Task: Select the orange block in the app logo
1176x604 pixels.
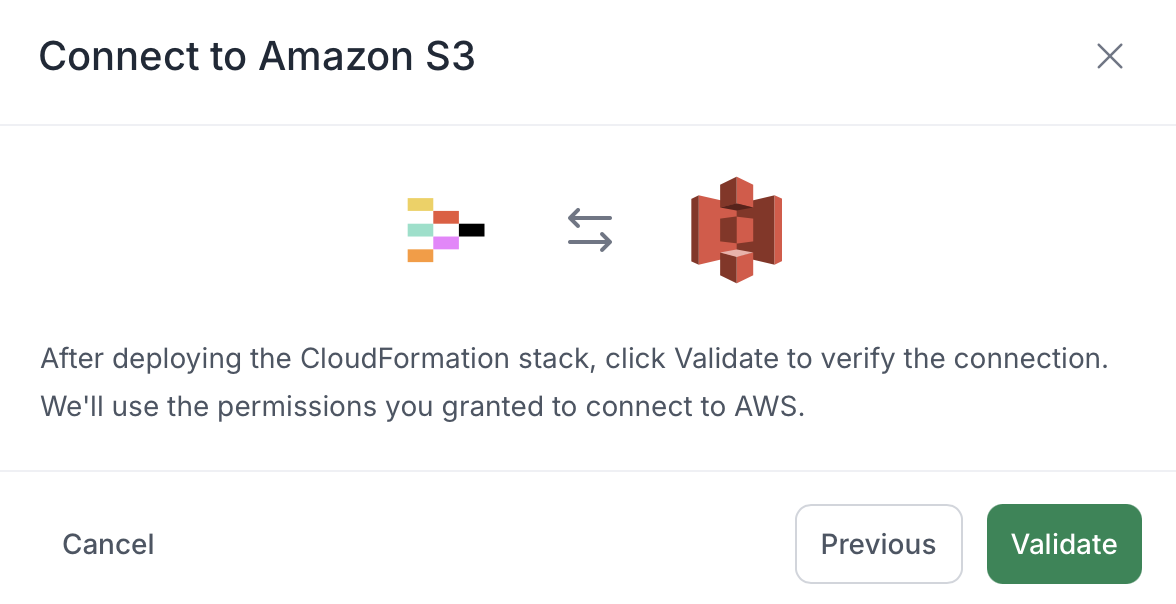Action: click(420, 256)
